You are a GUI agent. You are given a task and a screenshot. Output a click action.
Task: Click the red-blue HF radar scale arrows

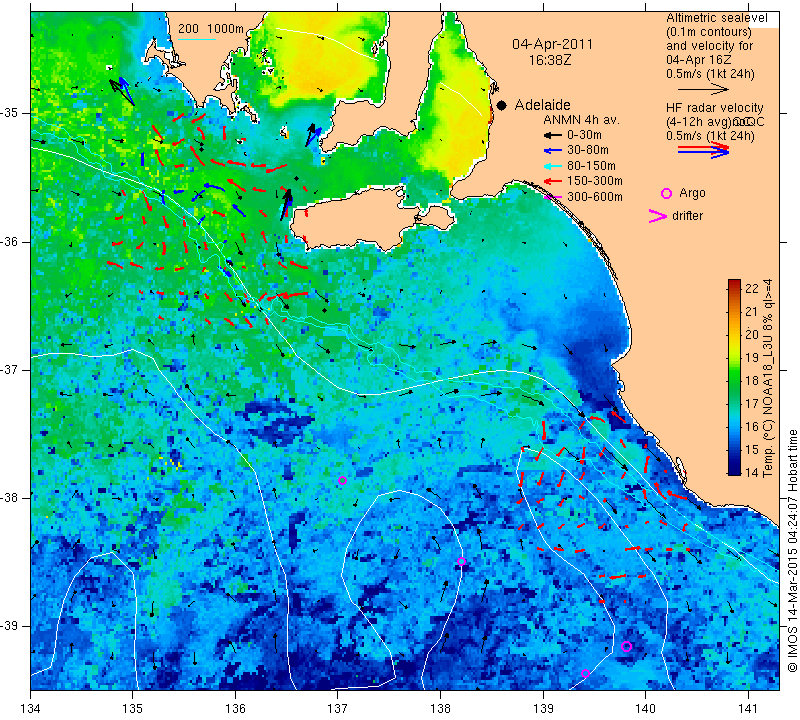pos(703,150)
